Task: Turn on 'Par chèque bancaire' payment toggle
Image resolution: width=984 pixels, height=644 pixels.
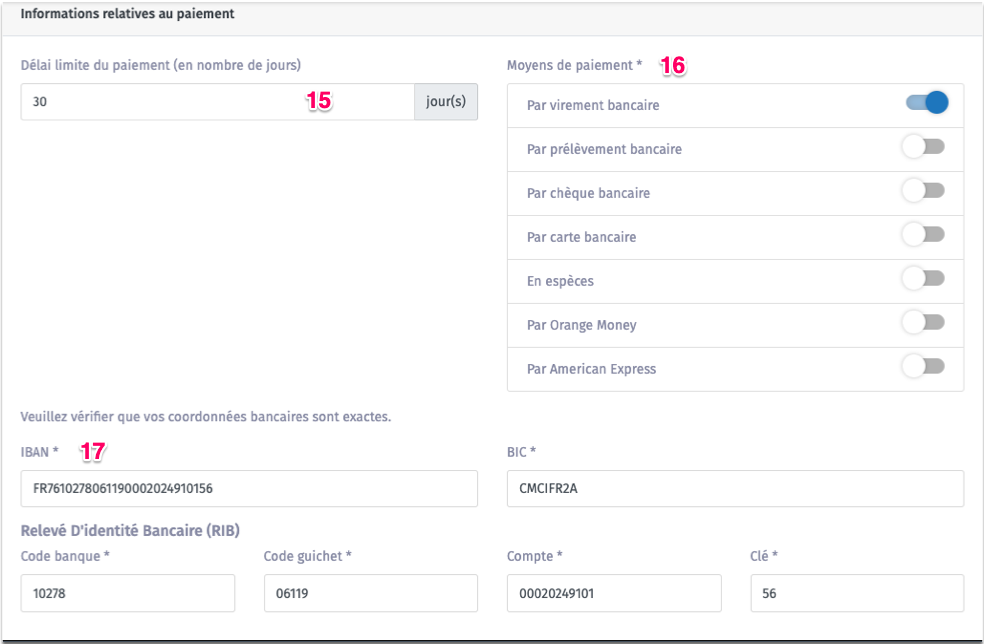Action: coord(923,192)
